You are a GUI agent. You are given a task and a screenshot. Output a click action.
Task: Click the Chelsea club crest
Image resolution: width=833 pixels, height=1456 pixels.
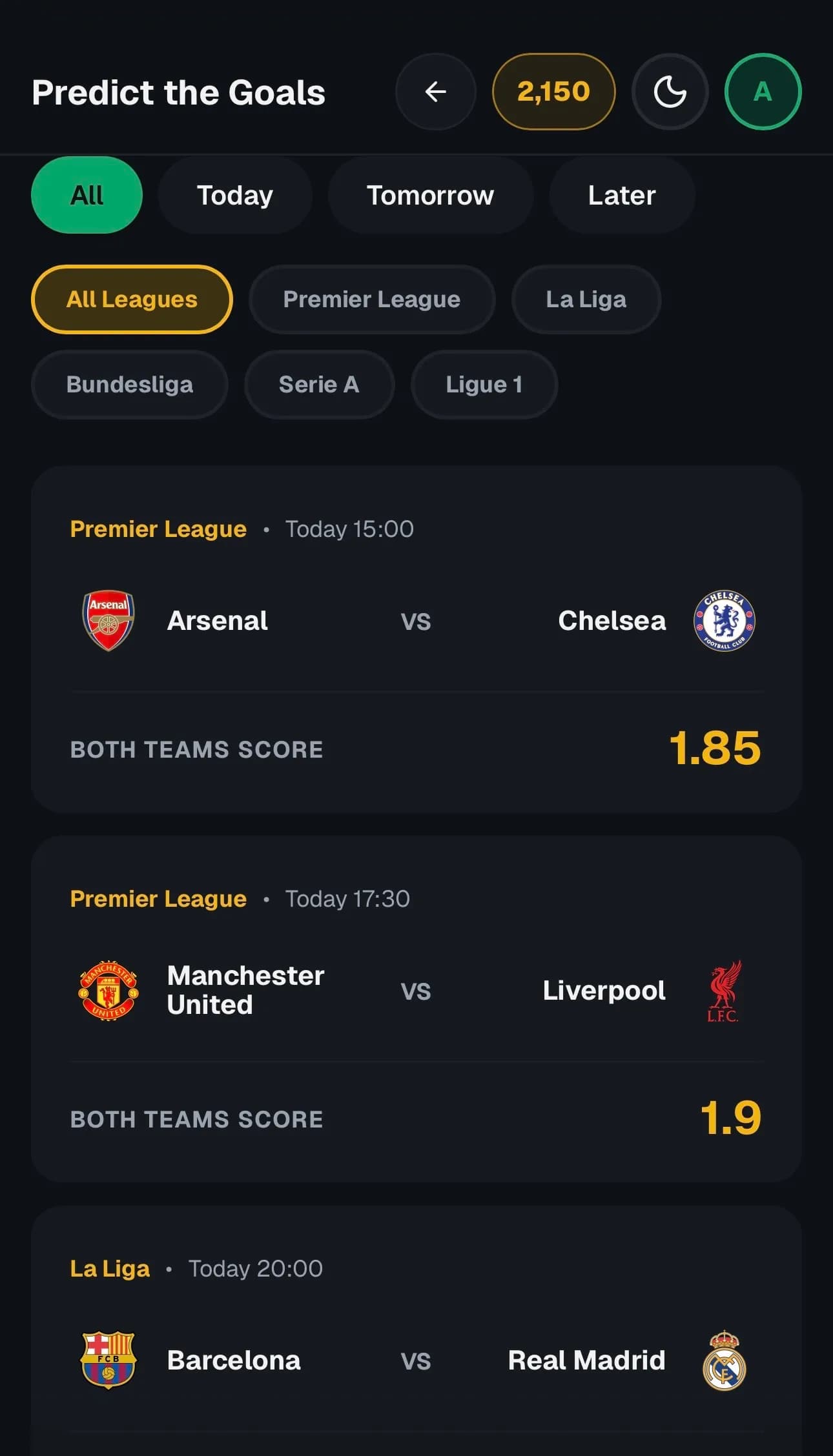pos(724,621)
